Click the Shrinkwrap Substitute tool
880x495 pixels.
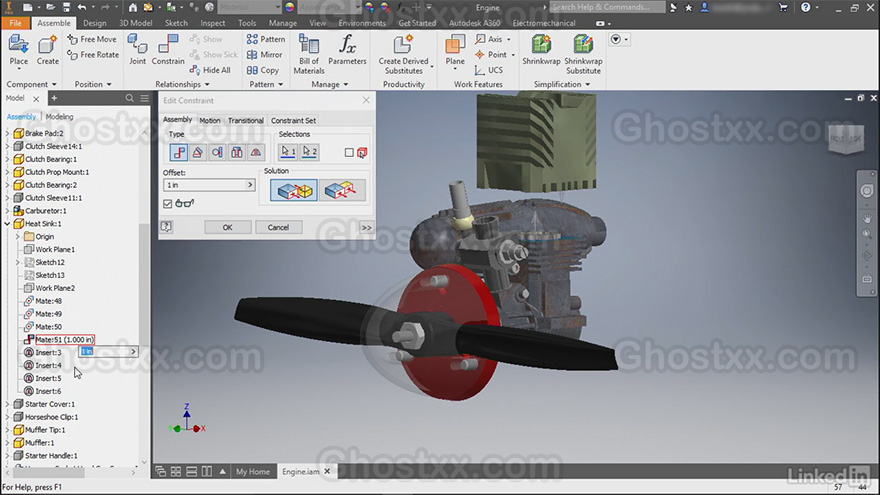(583, 54)
